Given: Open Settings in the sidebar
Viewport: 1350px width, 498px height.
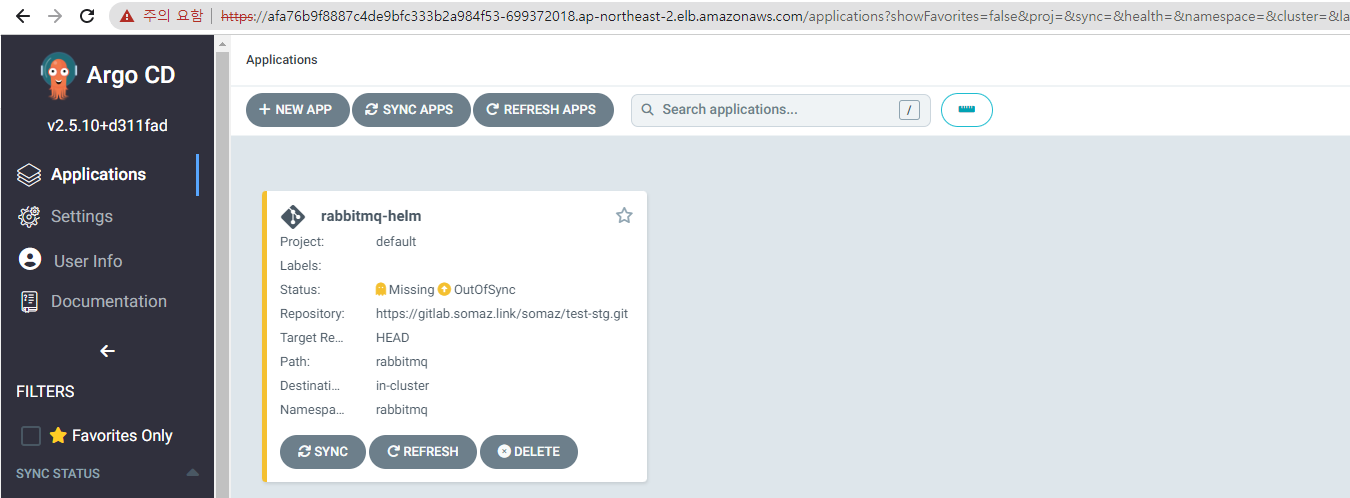Looking at the screenshot, I should (x=82, y=216).
